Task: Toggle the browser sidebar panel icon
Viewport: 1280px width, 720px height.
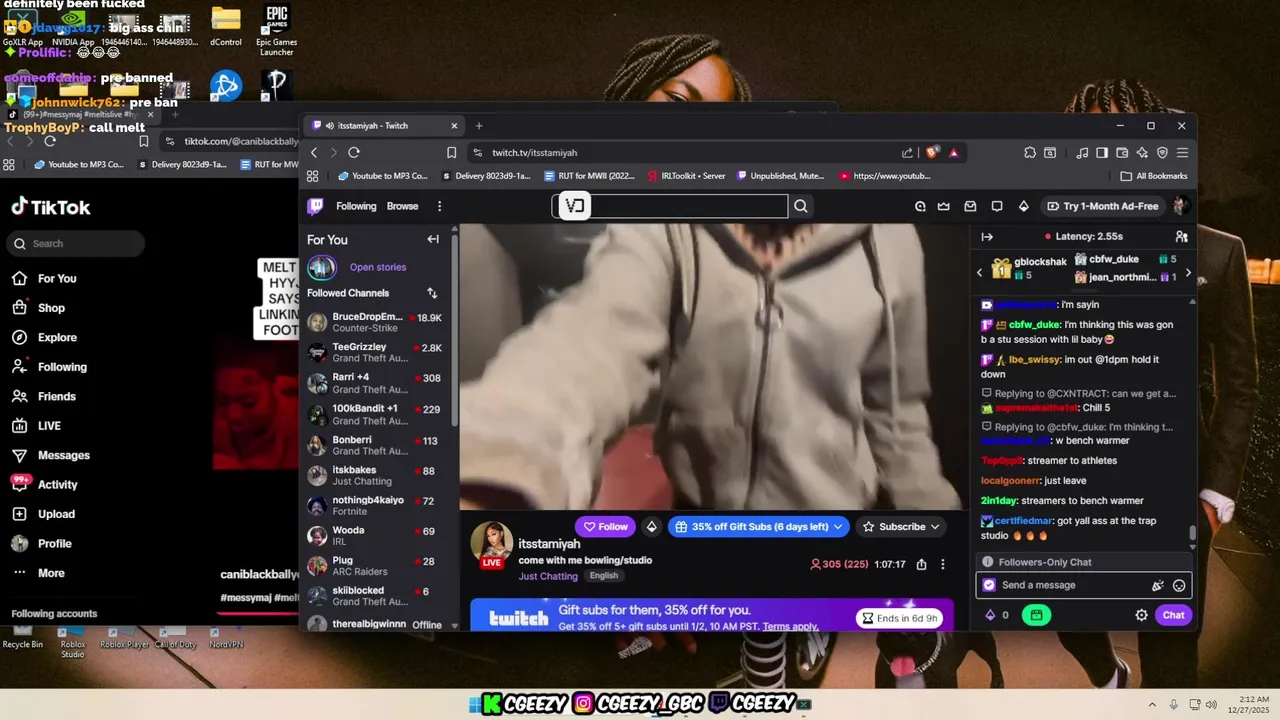Action: point(1101,152)
